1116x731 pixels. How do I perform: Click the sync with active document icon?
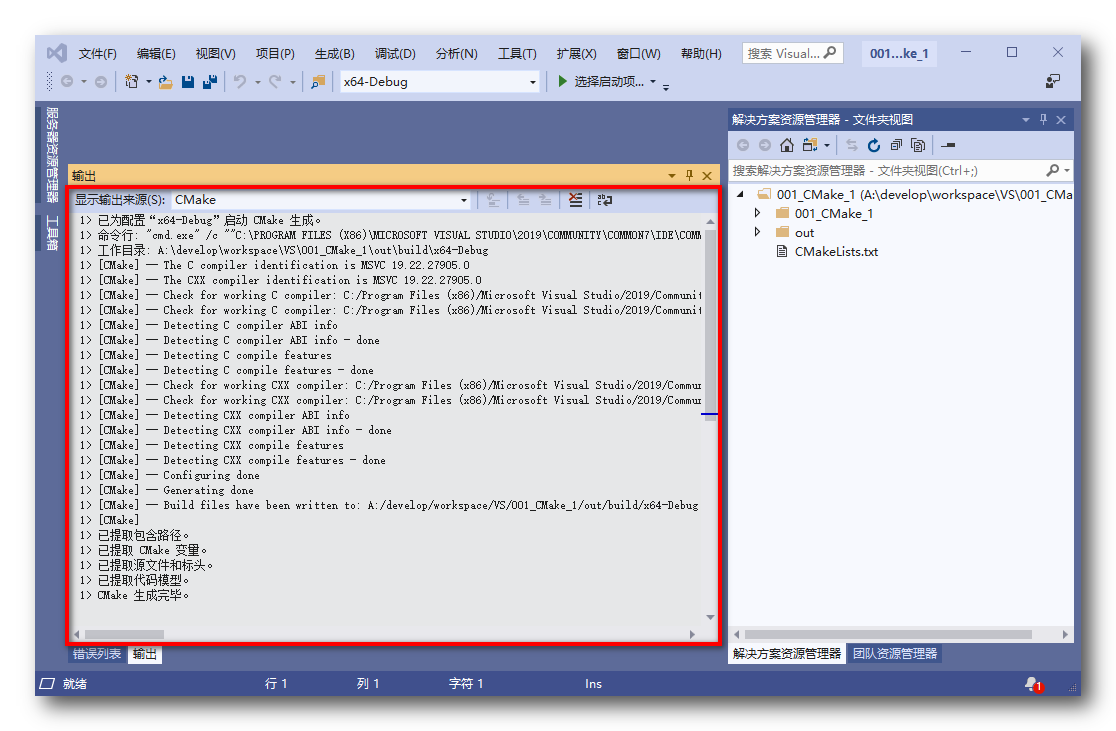click(852, 145)
